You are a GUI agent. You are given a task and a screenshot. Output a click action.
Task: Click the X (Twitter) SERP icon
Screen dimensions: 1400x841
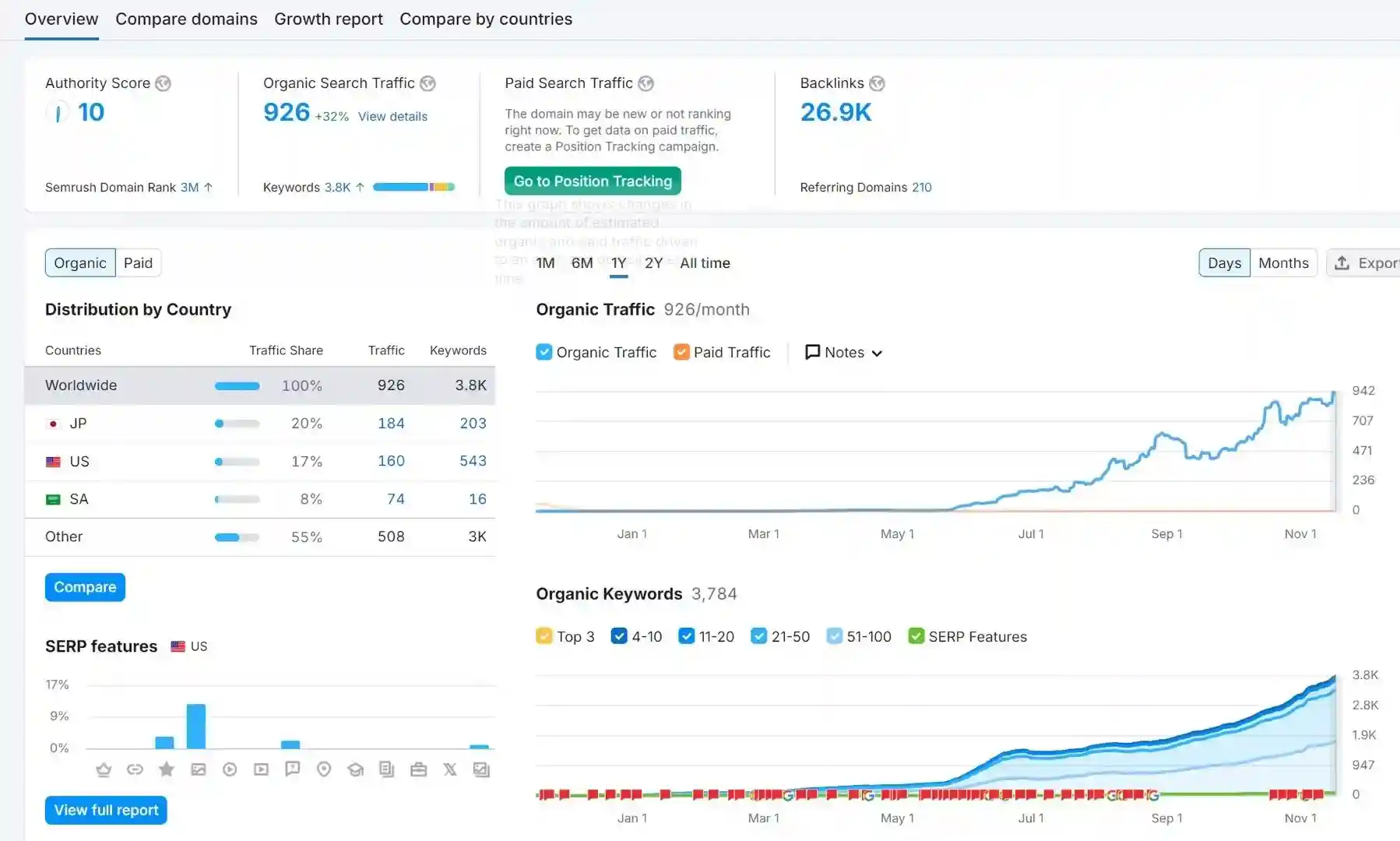coord(450,769)
